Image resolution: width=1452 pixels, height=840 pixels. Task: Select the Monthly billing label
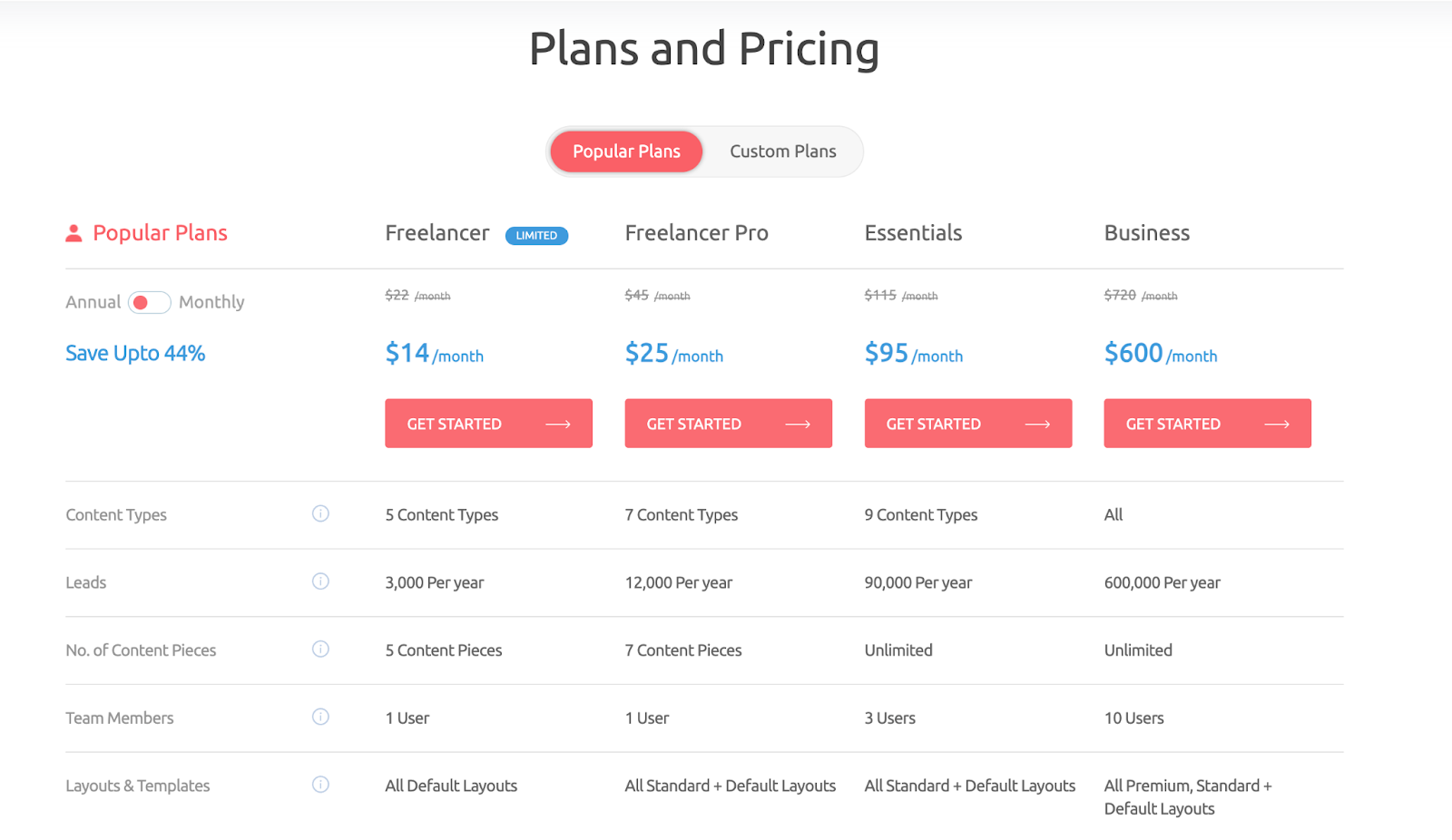tap(211, 302)
